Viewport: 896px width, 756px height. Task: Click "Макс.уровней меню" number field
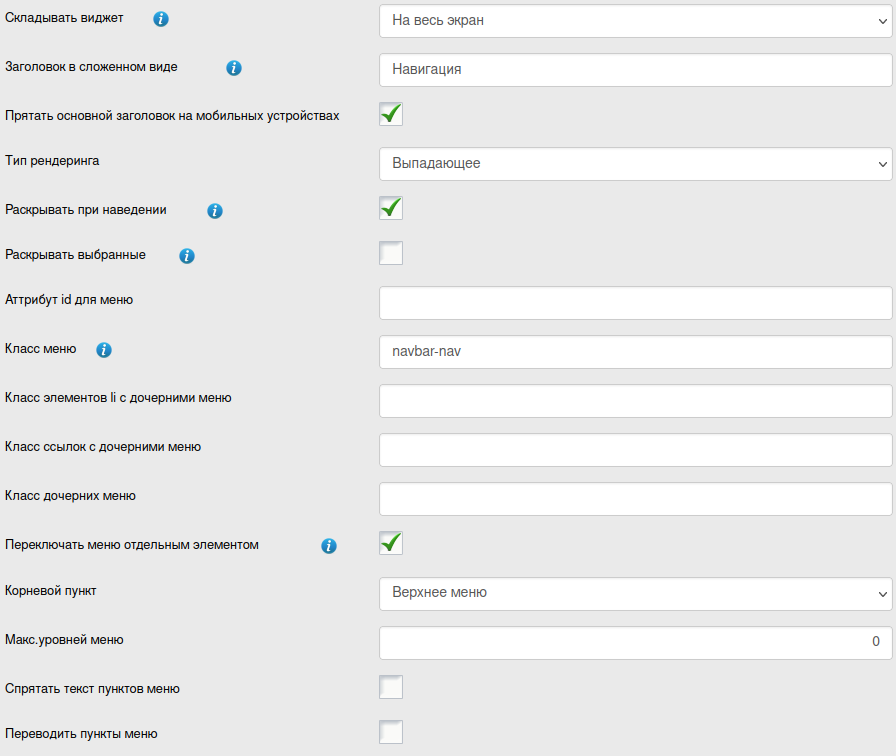pos(635,643)
